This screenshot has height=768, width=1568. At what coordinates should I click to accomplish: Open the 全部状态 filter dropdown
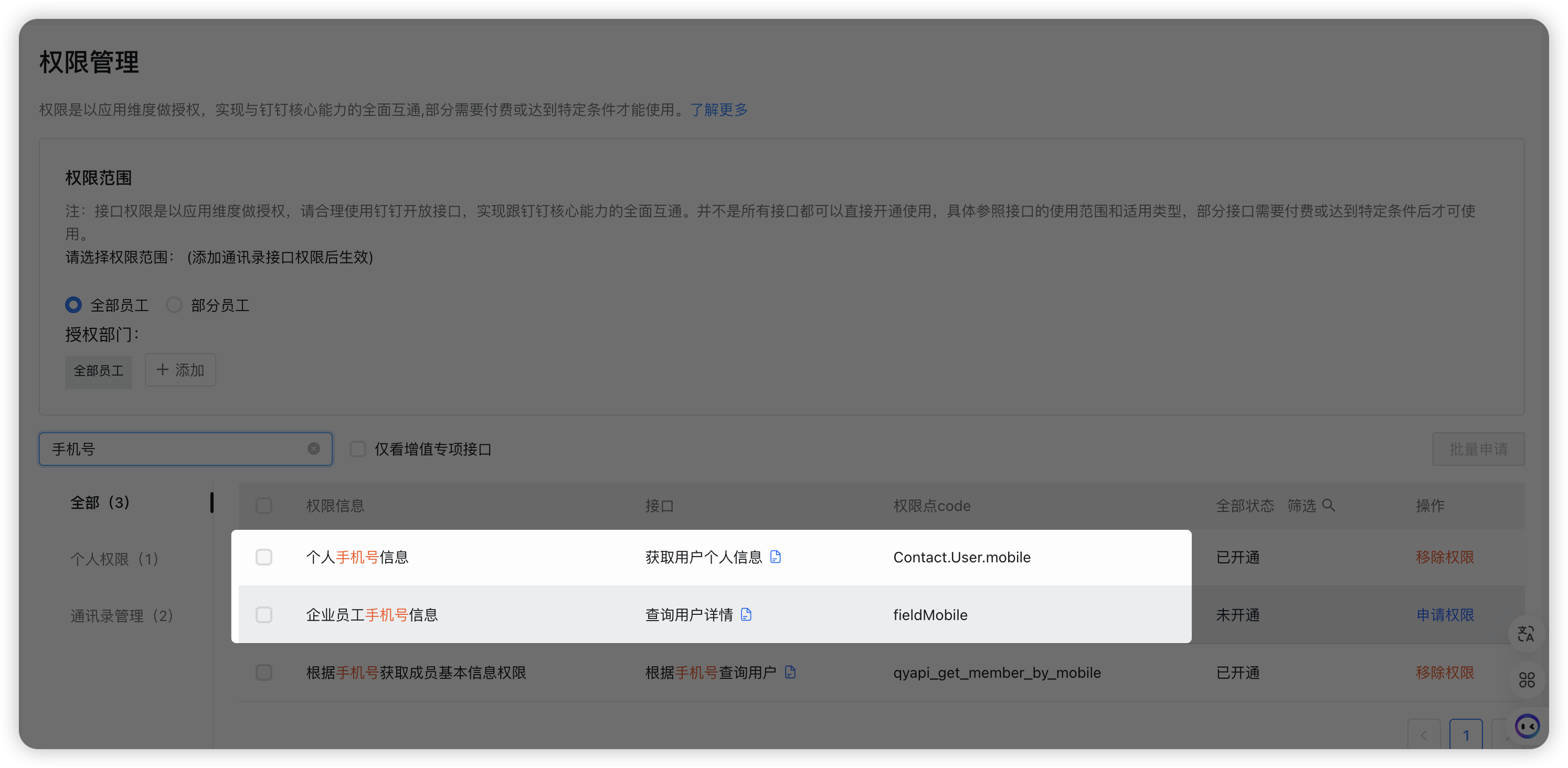1244,505
